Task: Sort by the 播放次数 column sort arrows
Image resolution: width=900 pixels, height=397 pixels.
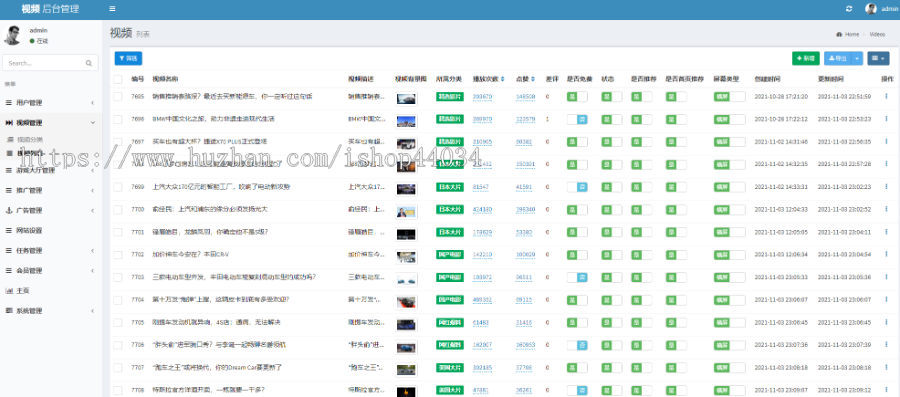Action: (503, 79)
